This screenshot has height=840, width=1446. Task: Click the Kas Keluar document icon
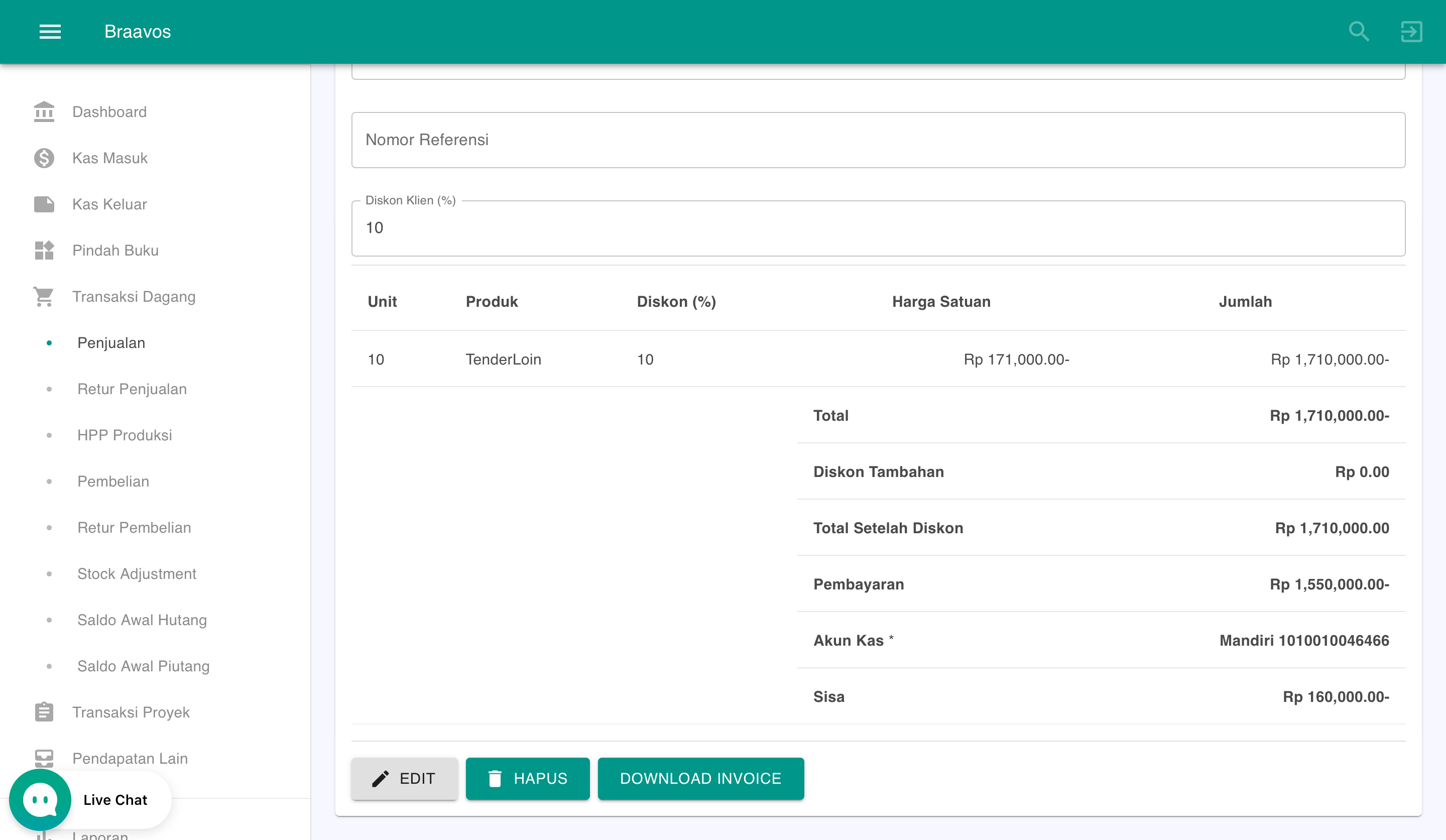[x=44, y=204]
